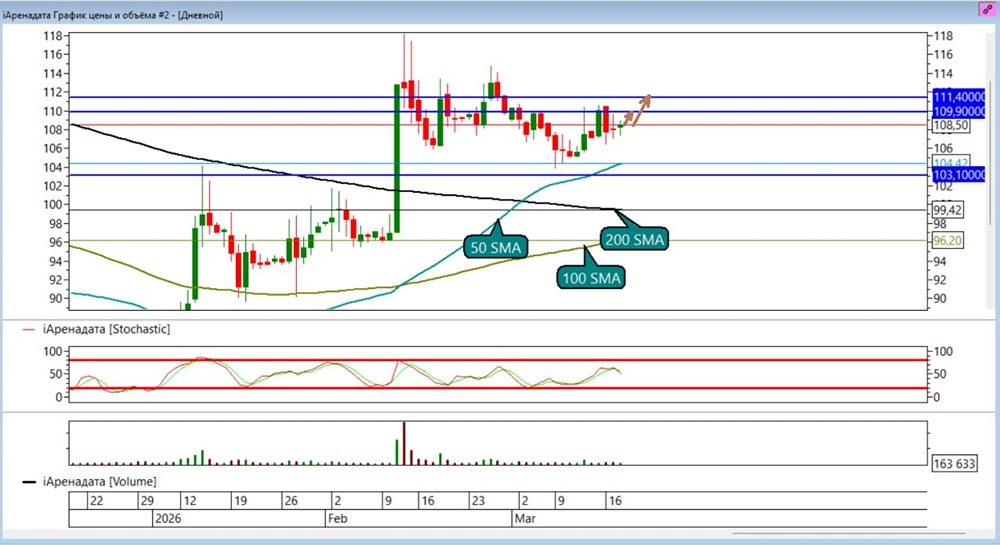Click the pink link icon in title bar corner
Image resolution: width=1000 pixels, height=545 pixels.
coord(988,10)
